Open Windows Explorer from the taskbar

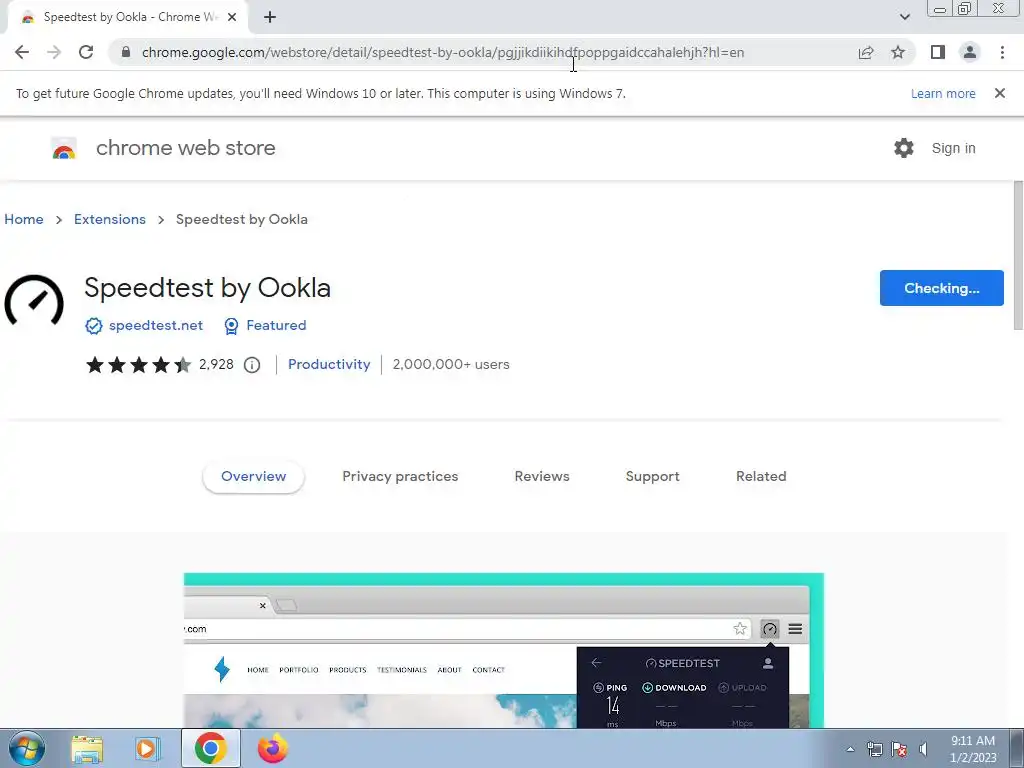pos(87,749)
